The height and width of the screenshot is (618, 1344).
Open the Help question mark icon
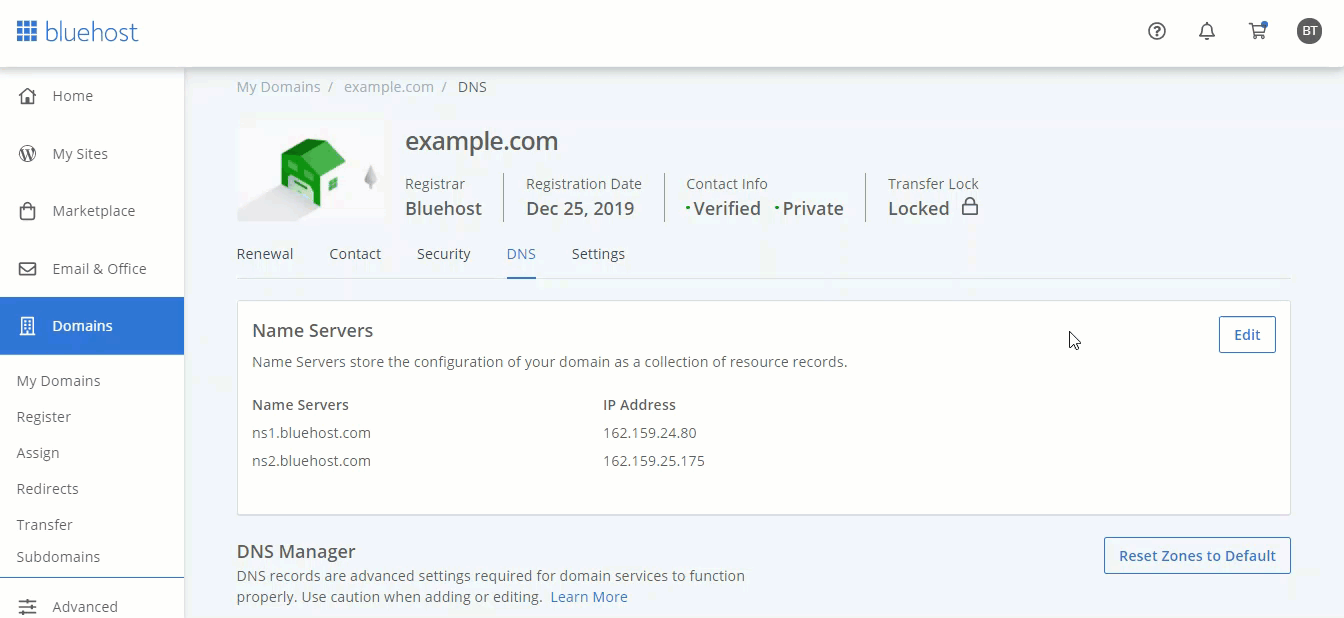click(1157, 31)
